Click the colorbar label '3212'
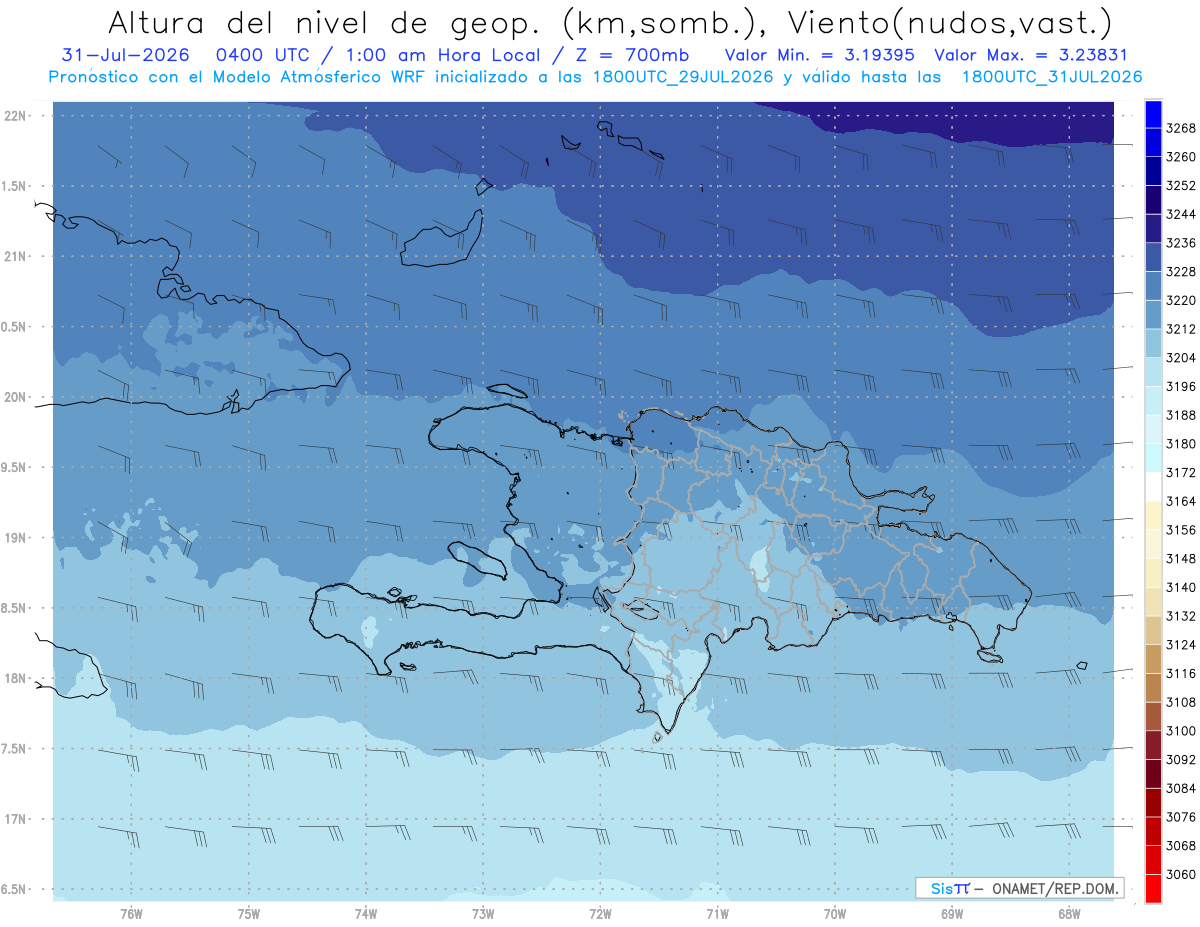The width and height of the screenshot is (1200, 927). click(1181, 329)
